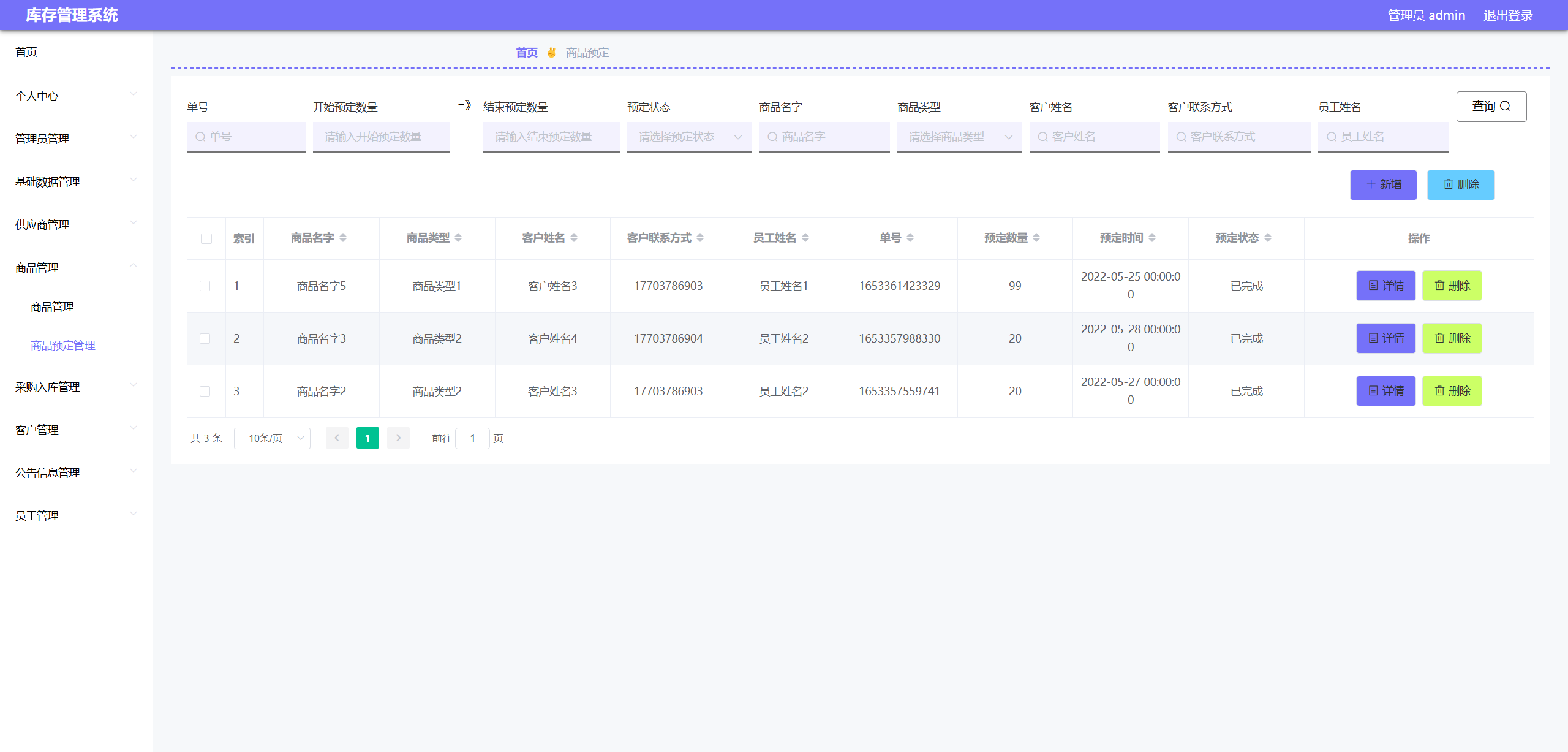1568x752 pixels.
Task: Open 商品预定管理 submenu item
Action: [x=63, y=346]
